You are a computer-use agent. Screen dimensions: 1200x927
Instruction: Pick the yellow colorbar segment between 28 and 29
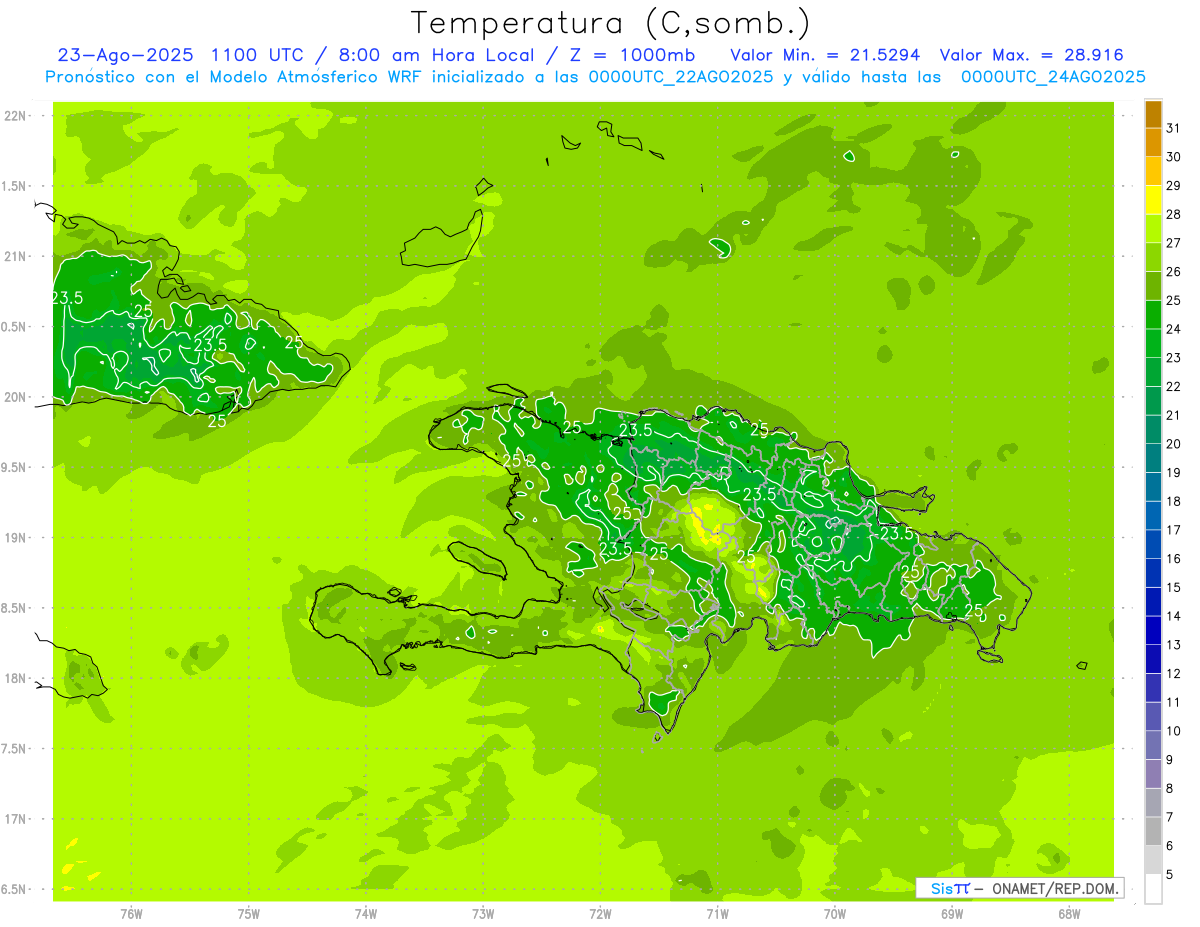(1153, 200)
